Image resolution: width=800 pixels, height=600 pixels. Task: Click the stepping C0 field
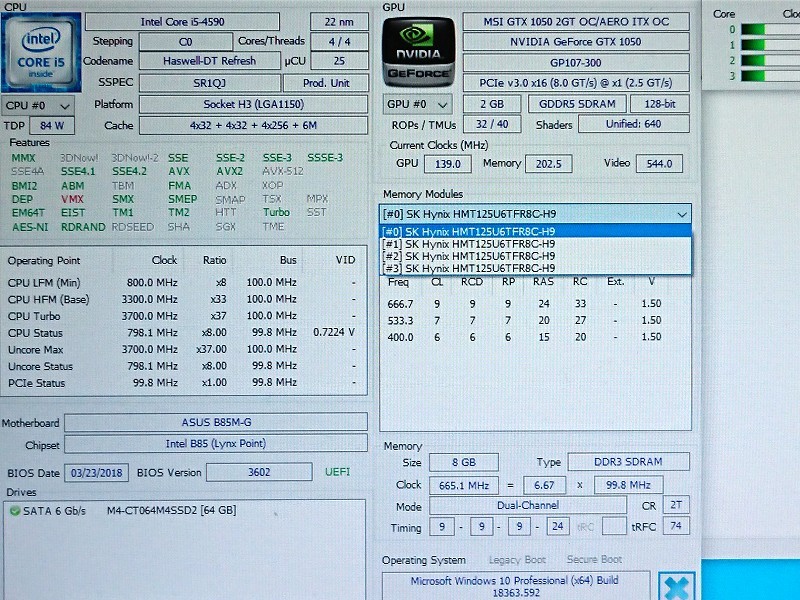[x=186, y=42]
